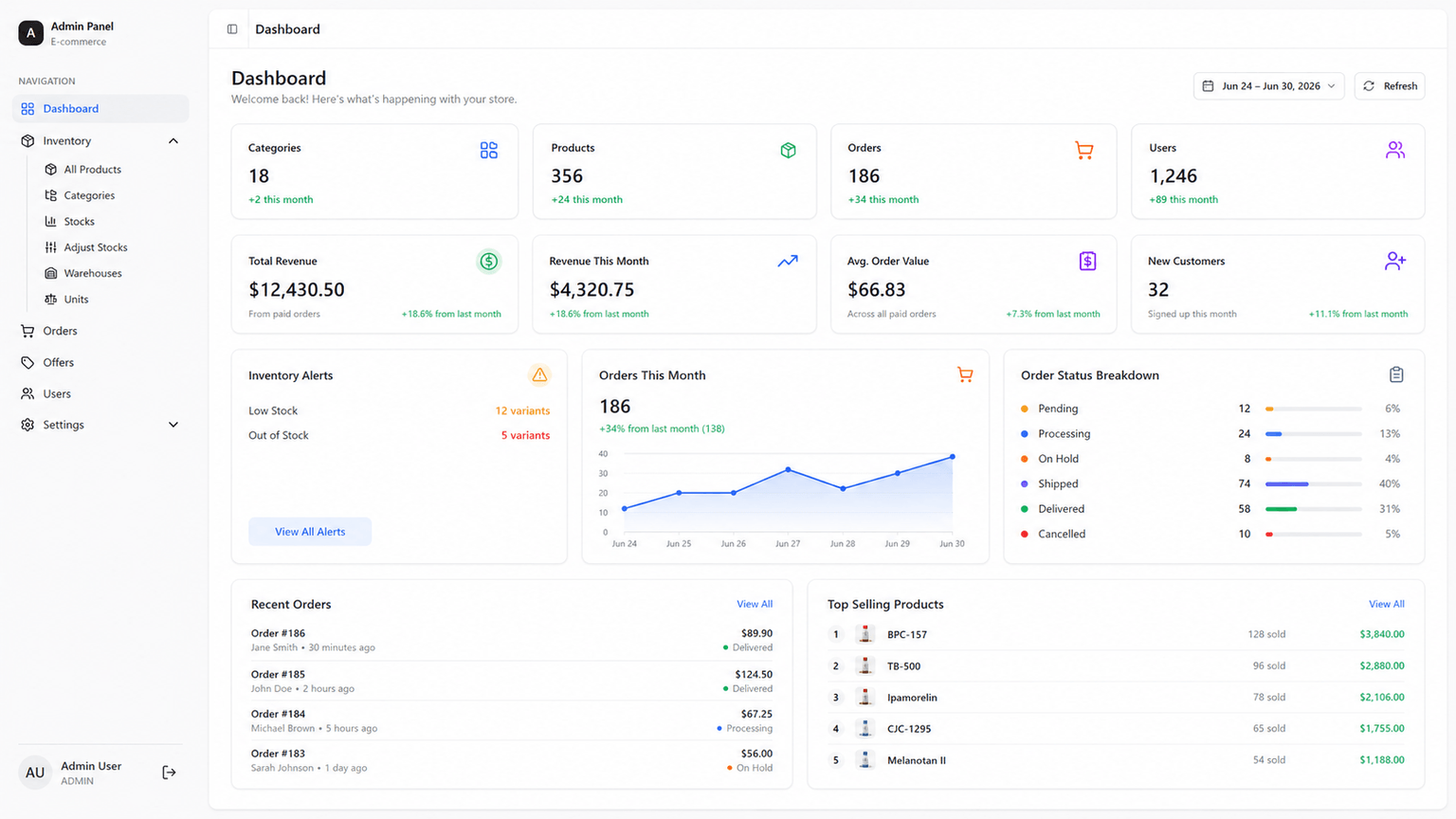Image resolution: width=1456 pixels, height=819 pixels.
Task: Click the Melanotan II product name
Action: pyautogui.click(x=917, y=760)
